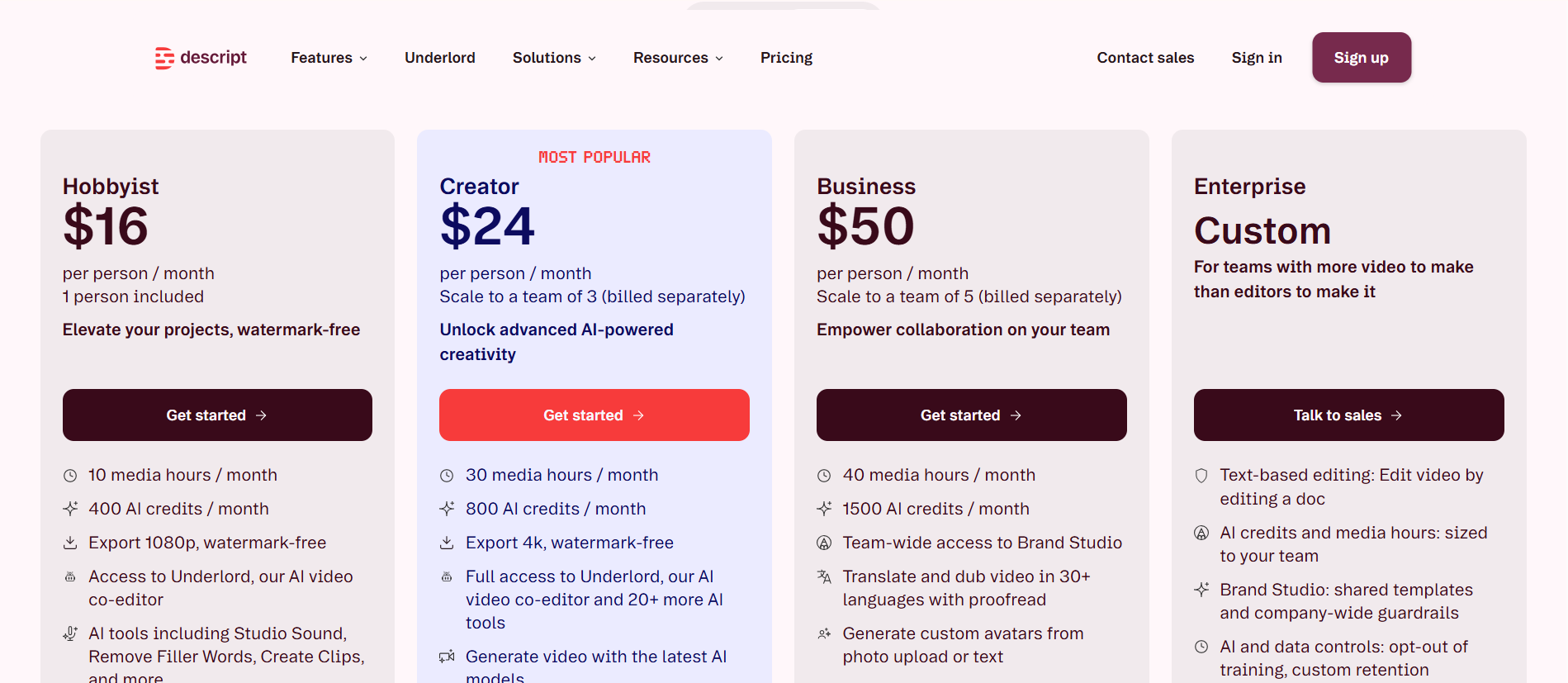Screen dimensions: 1568x683
Task: Click audio tools icon next to Studio Sound
Action: click(70, 633)
